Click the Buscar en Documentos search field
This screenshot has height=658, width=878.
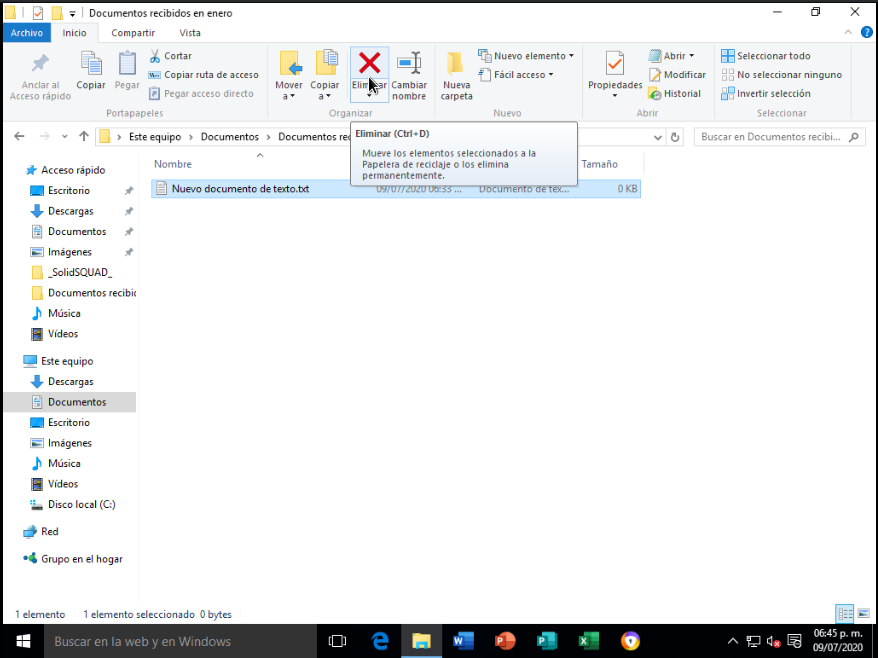pyautogui.click(x=772, y=137)
